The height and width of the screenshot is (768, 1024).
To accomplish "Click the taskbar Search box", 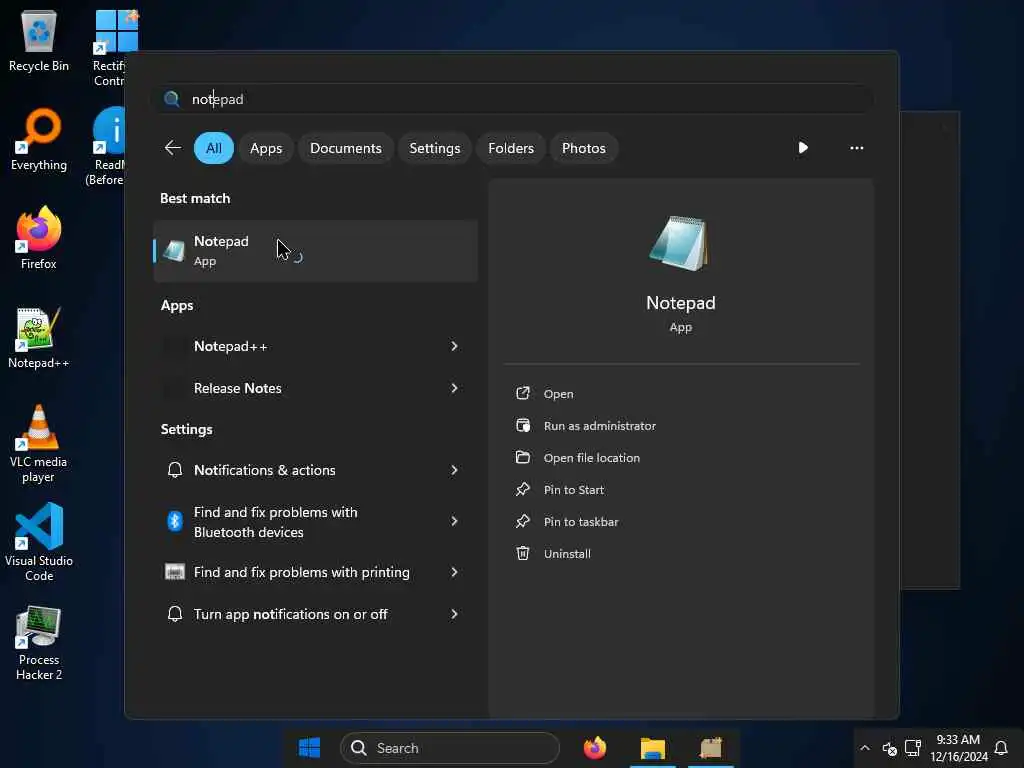I will (x=449, y=748).
